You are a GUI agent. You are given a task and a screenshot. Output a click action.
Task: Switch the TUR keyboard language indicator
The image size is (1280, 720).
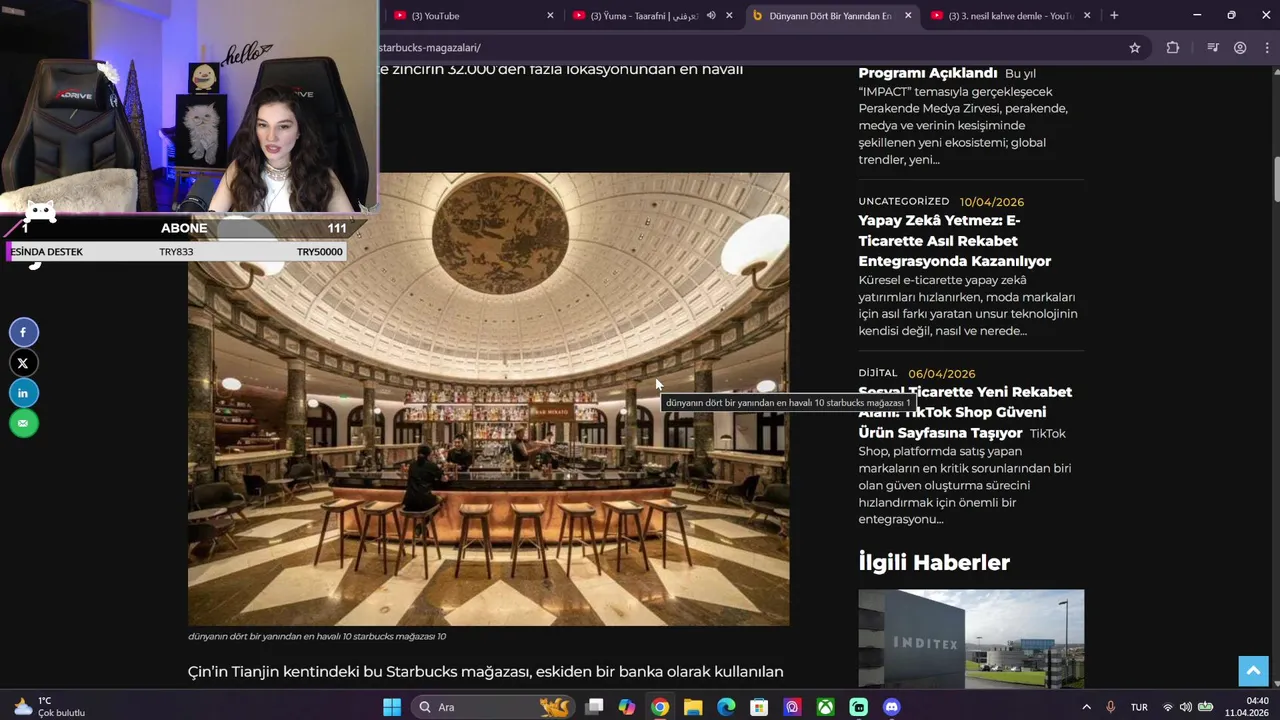pos(1139,707)
